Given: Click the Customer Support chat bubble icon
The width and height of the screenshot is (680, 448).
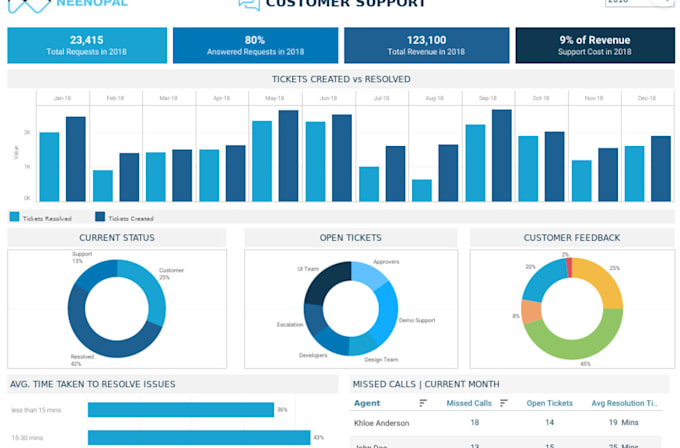Looking at the screenshot, I should pyautogui.click(x=249, y=5).
